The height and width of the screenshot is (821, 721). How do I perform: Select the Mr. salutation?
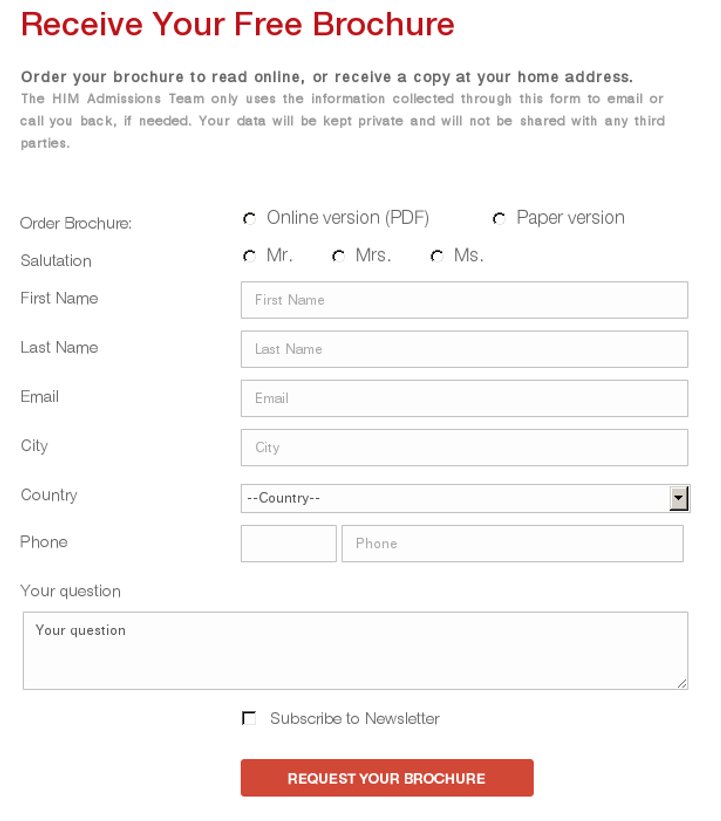(249, 256)
